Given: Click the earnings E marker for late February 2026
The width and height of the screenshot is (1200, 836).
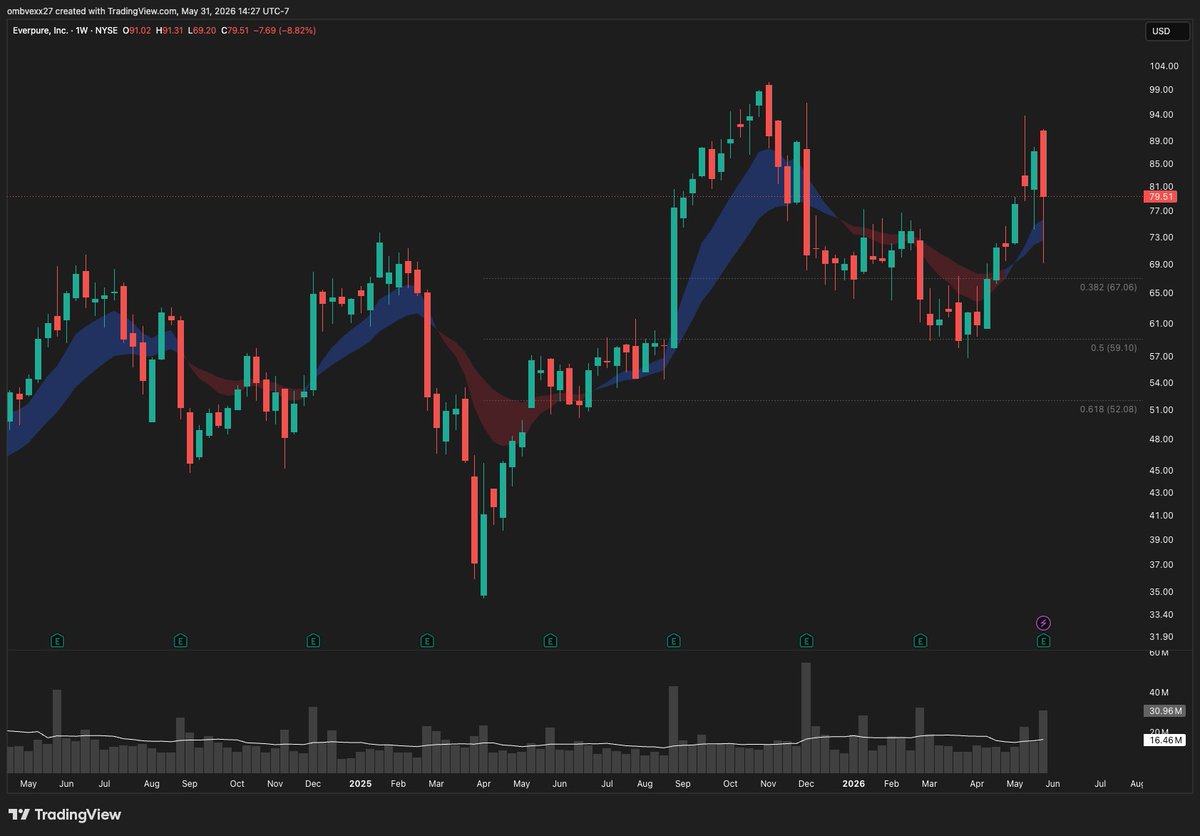Looking at the screenshot, I should click(920, 640).
